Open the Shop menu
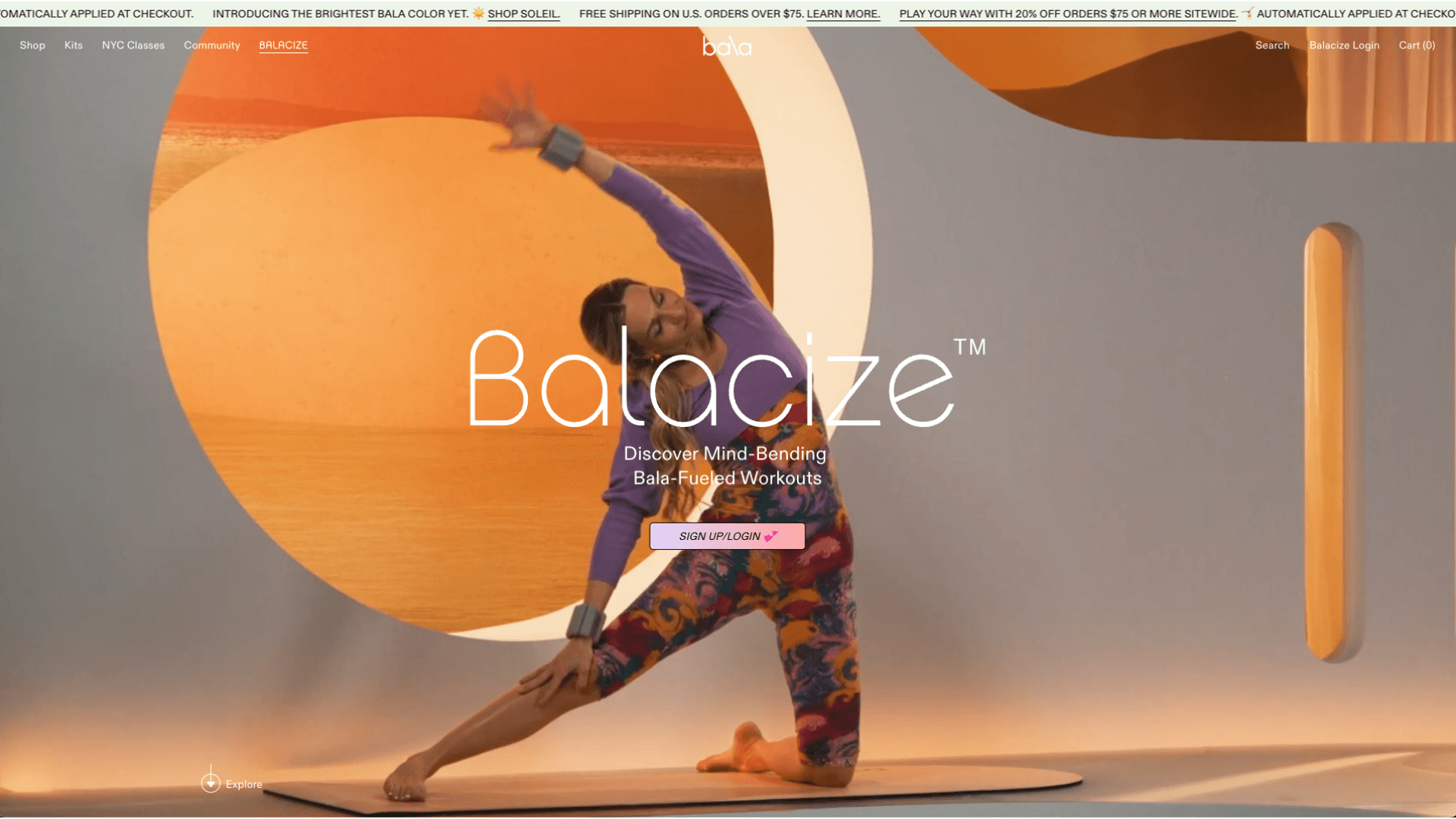 33,45
